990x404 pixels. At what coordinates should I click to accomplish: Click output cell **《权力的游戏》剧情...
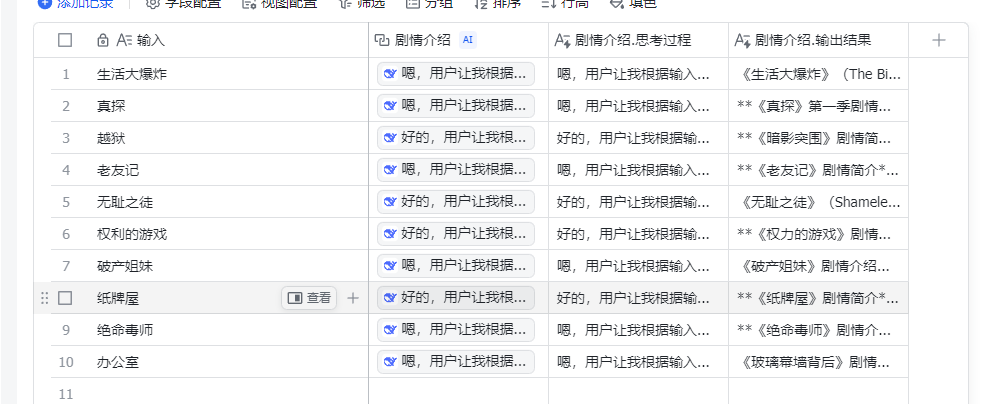818,234
